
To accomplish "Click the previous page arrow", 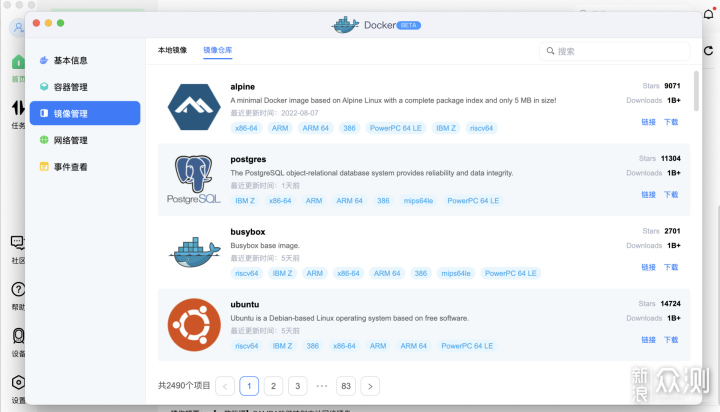I will coord(225,386).
